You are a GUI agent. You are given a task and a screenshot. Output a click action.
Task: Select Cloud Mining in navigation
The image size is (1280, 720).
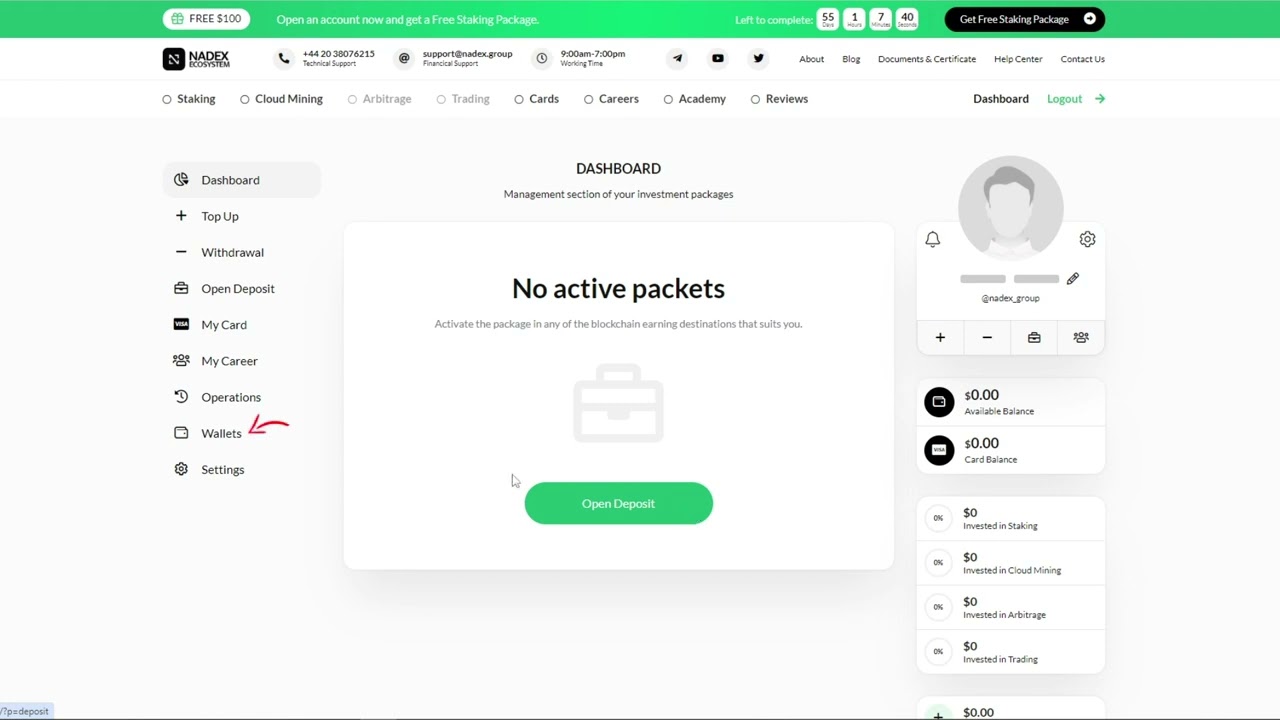click(x=281, y=99)
